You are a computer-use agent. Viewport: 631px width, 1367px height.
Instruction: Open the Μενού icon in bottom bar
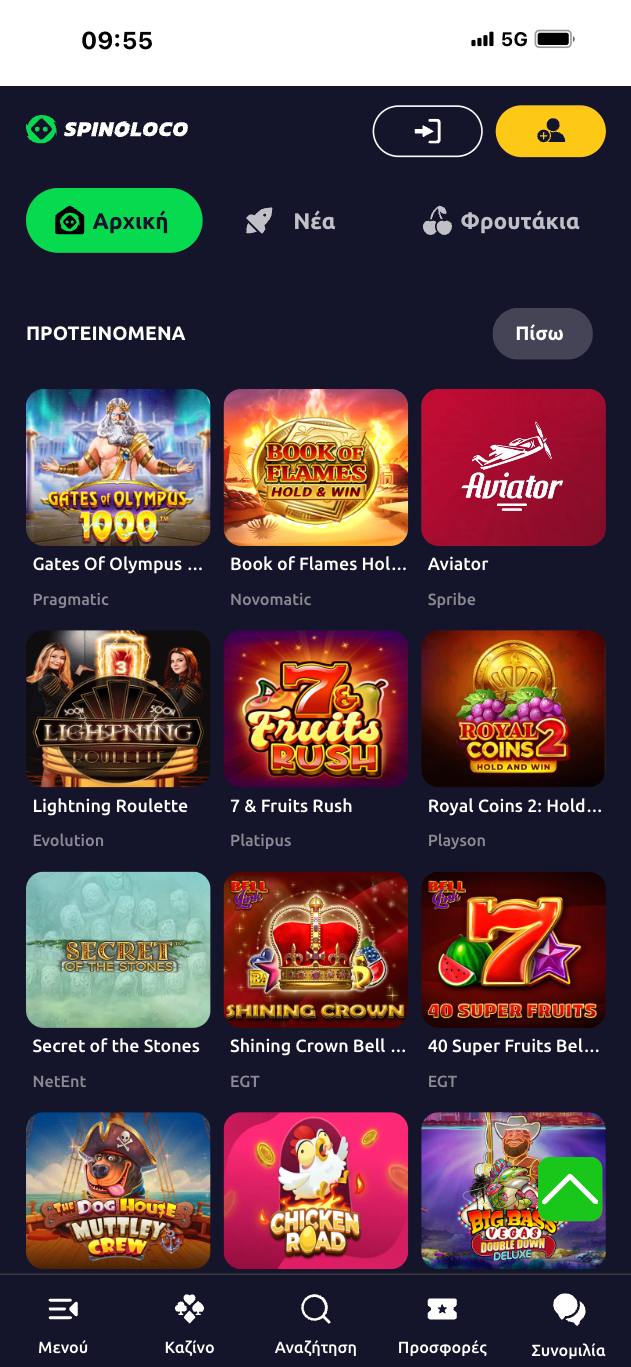[x=63, y=1308]
